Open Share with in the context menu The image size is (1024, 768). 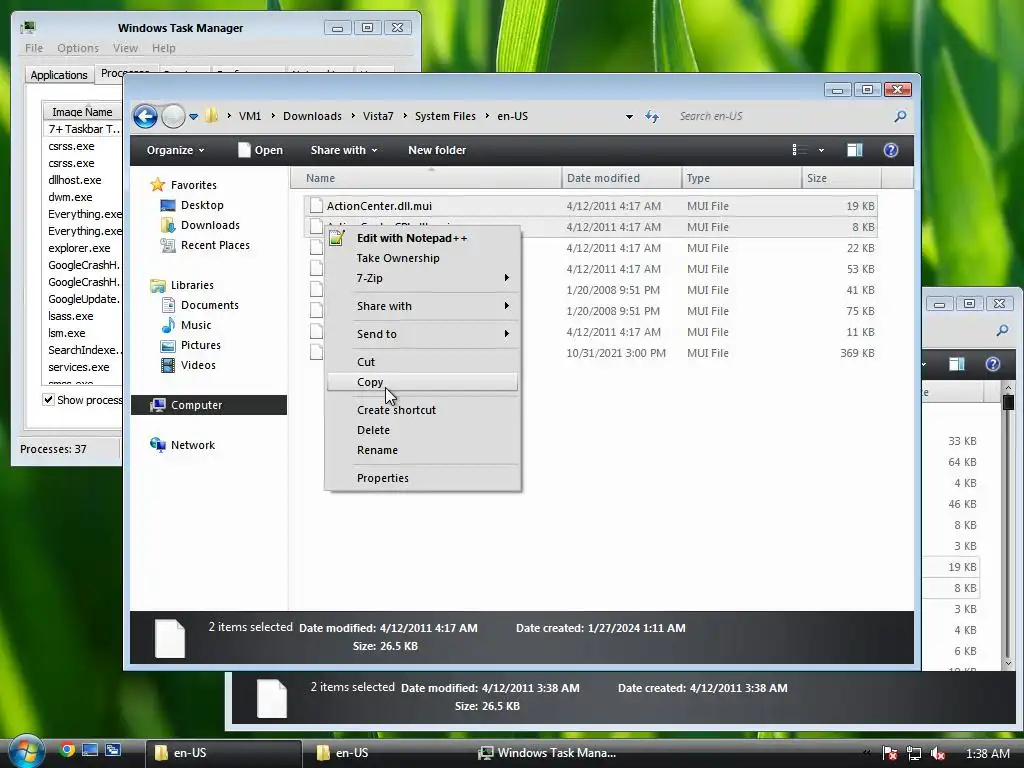[x=422, y=306]
